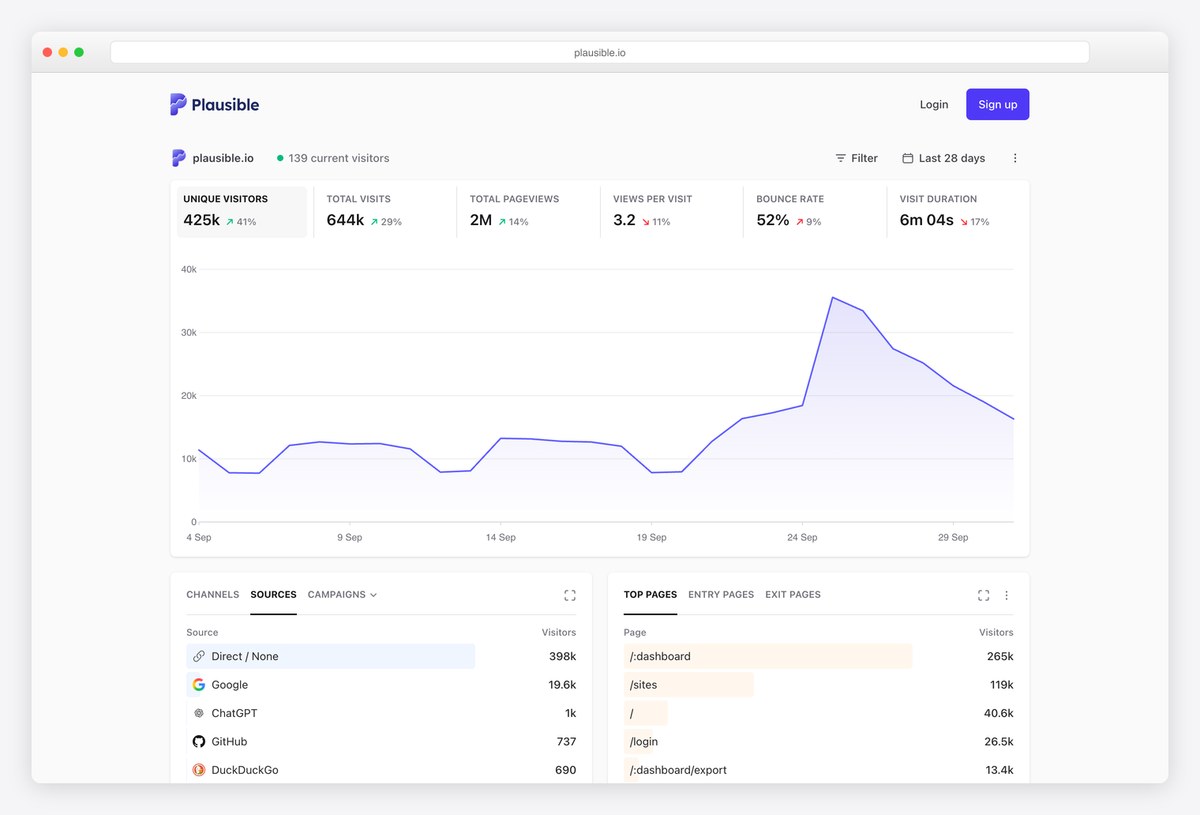The image size is (1200, 815).
Task: Click the /:dashboard page row
Action: pyautogui.click(x=818, y=656)
